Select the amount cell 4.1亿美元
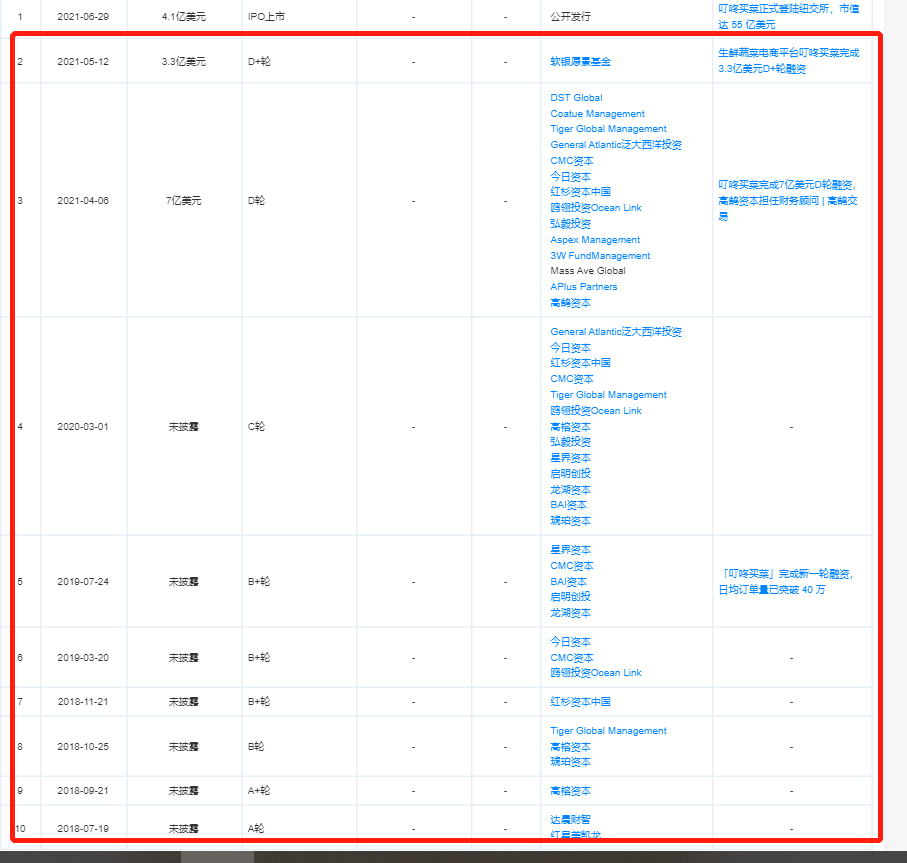 tap(183, 17)
